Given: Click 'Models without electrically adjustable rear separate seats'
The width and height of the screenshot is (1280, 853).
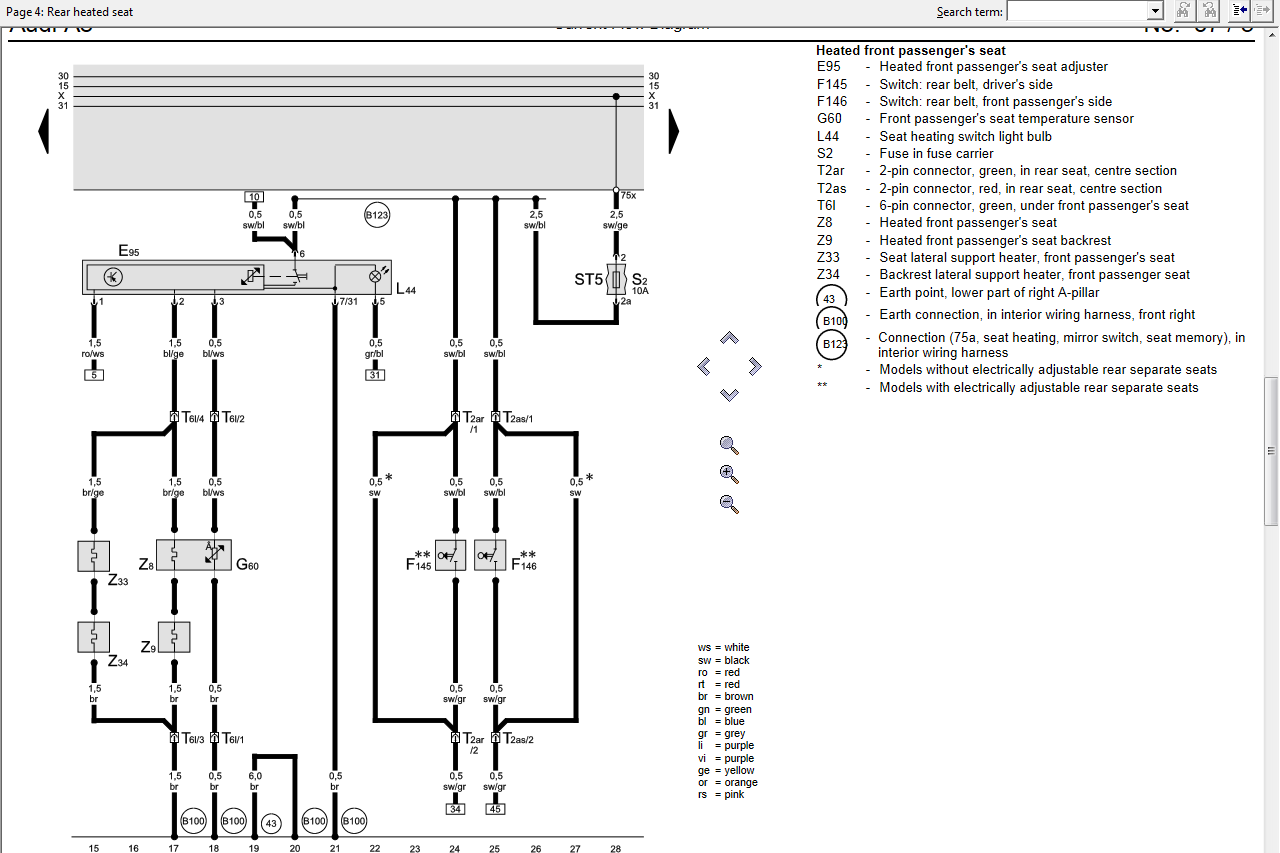Looking at the screenshot, I should [x=1048, y=370].
